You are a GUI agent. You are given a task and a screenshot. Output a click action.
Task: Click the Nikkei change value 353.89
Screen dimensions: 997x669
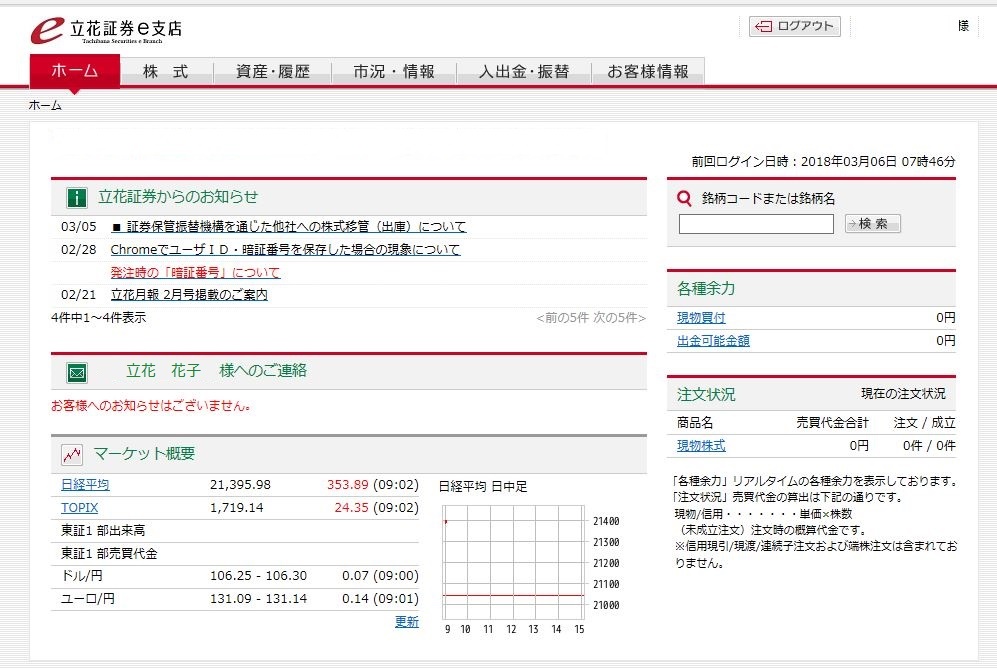coord(348,485)
